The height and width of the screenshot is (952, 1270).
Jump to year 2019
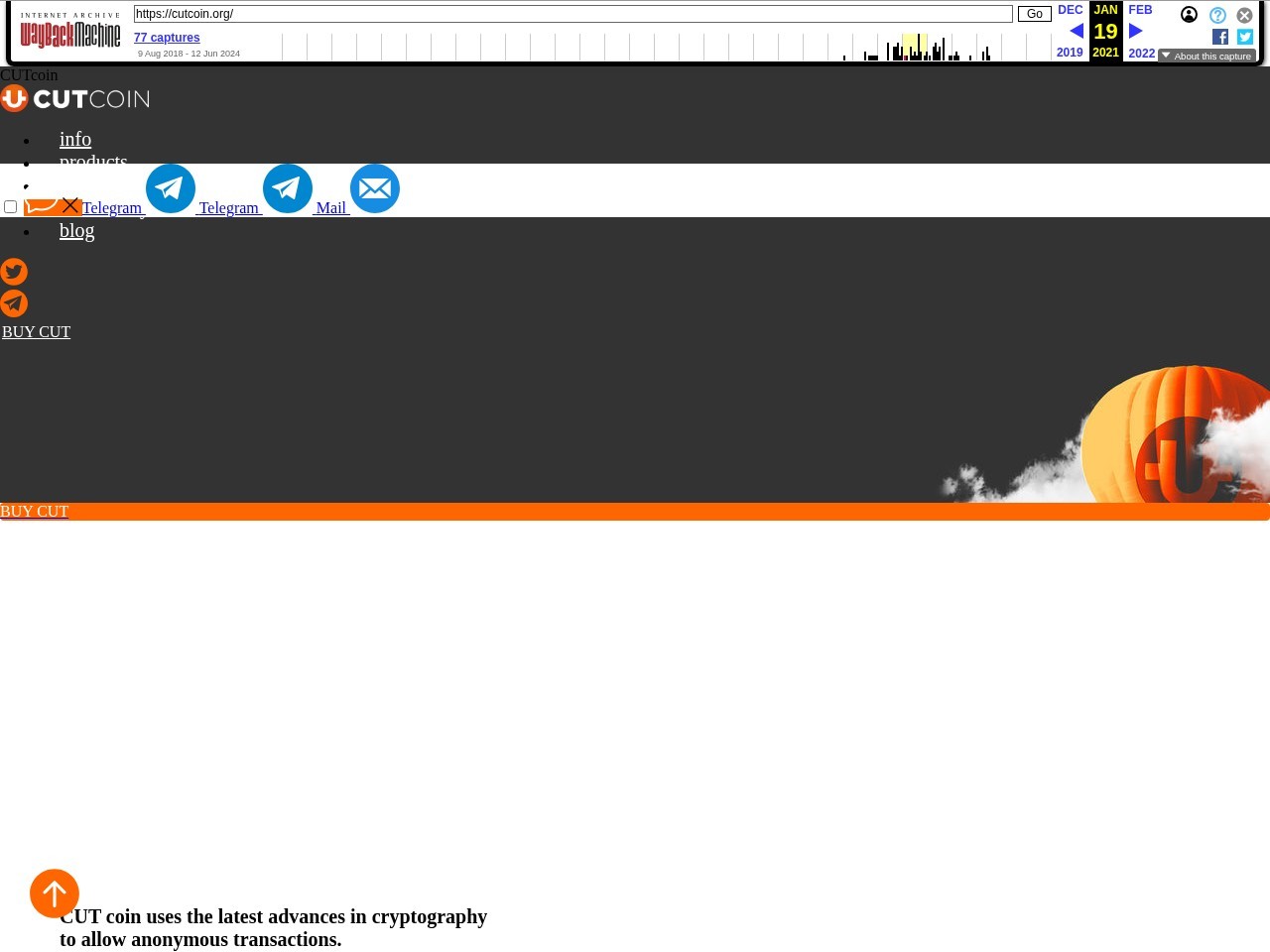click(x=1070, y=53)
